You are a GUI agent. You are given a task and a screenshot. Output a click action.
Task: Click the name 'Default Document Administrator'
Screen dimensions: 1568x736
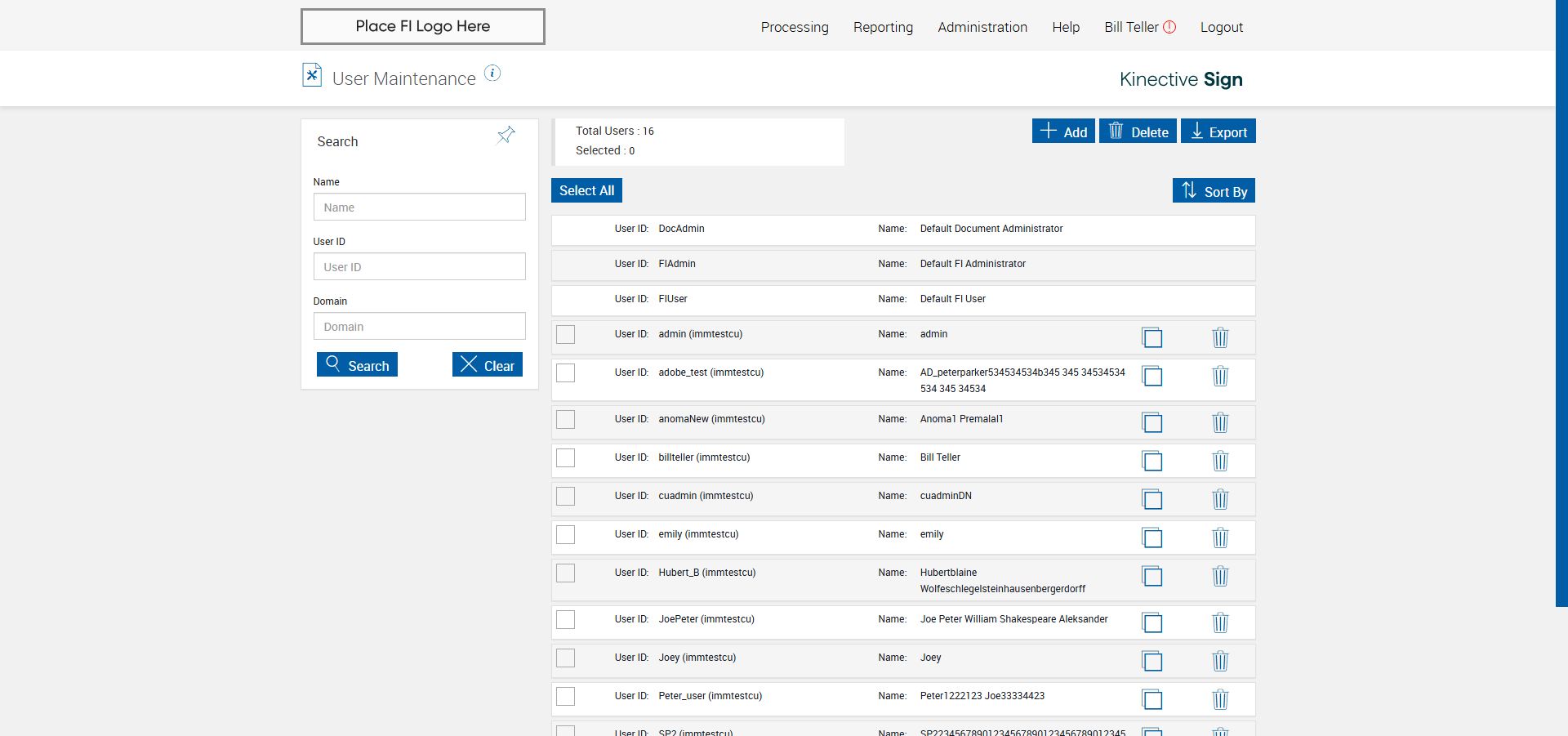coord(991,229)
